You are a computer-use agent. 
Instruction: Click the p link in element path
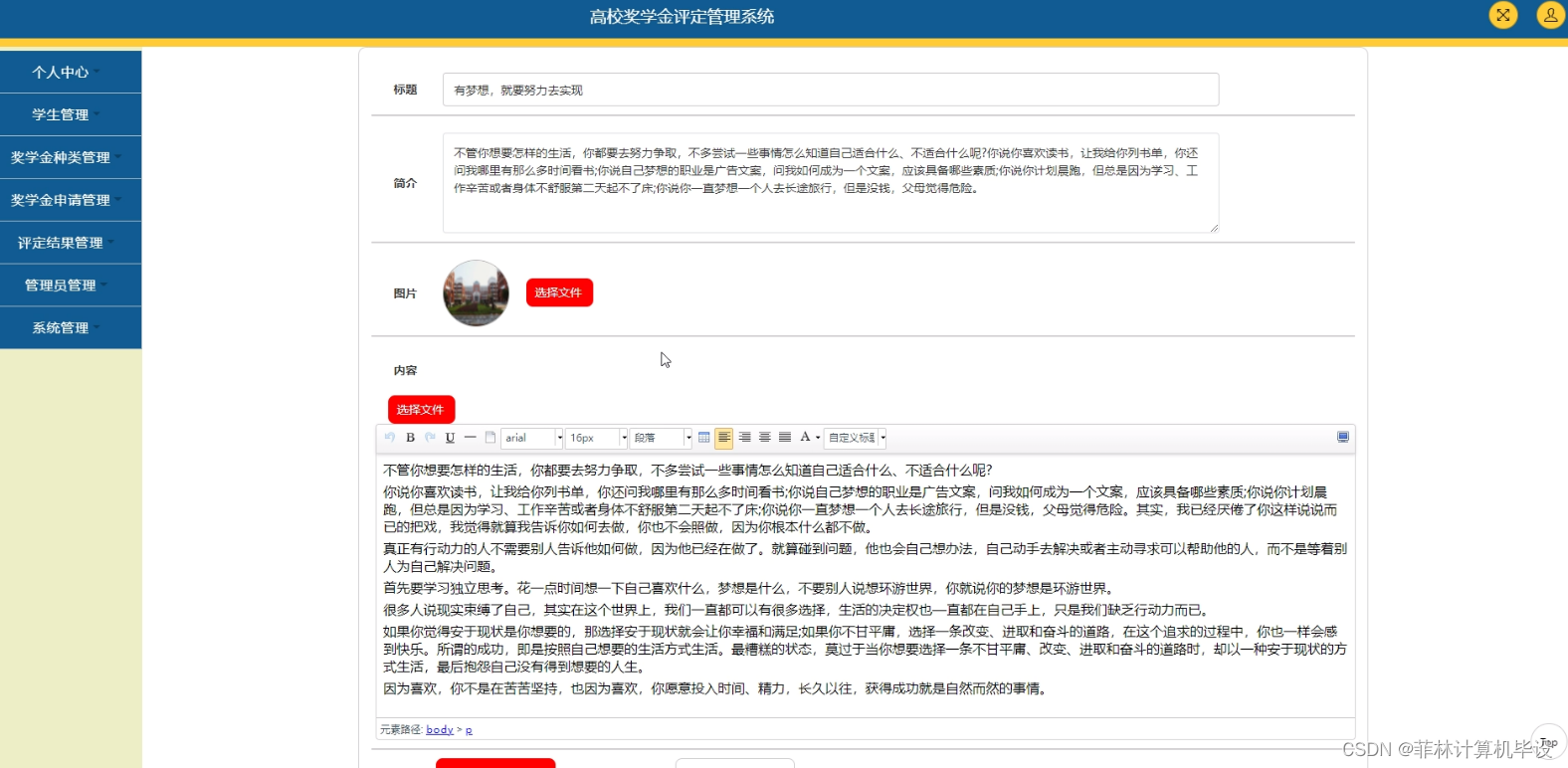click(469, 730)
